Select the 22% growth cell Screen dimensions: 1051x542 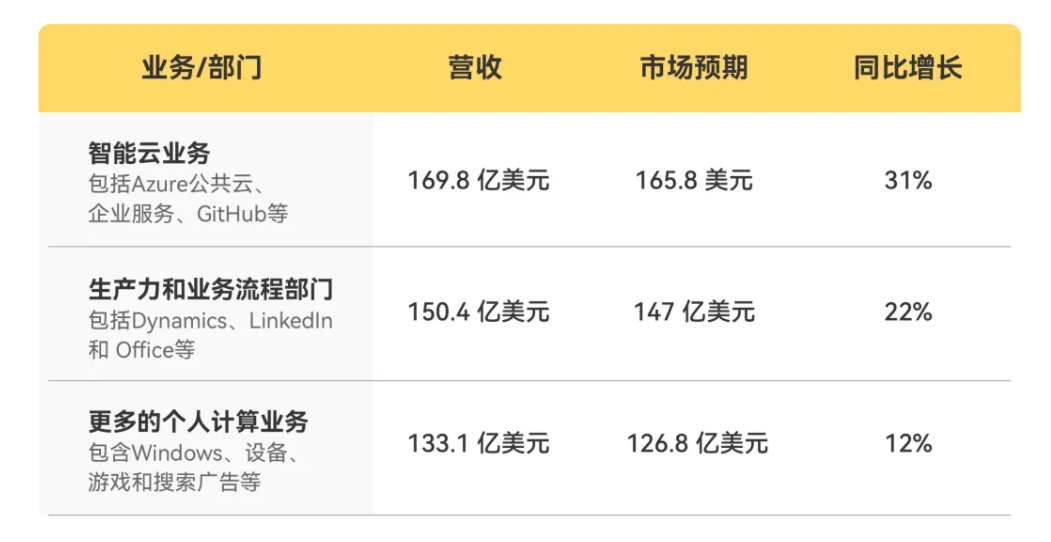tap(908, 312)
